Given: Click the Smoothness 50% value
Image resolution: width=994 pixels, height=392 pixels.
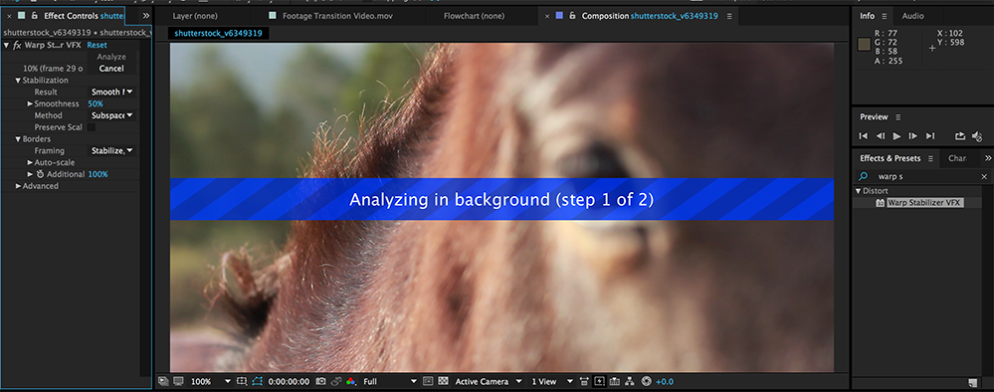Looking at the screenshot, I should 95,103.
